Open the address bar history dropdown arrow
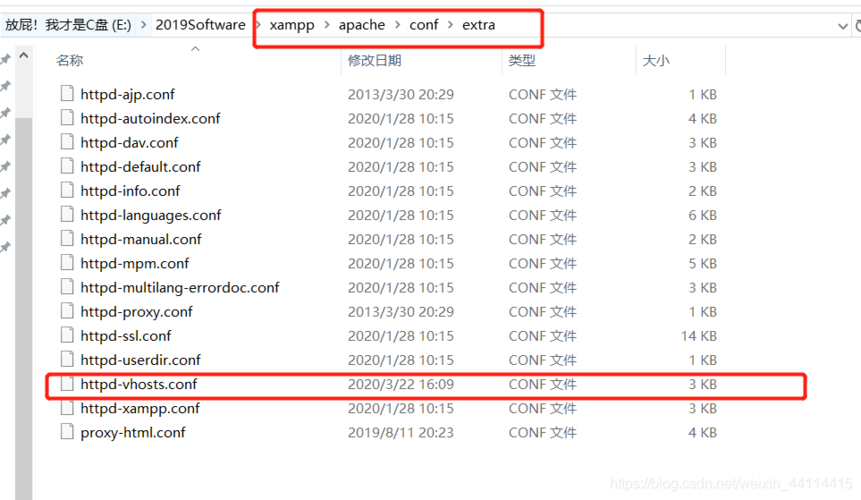The height and width of the screenshot is (500, 861). pyautogui.click(x=842, y=26)
